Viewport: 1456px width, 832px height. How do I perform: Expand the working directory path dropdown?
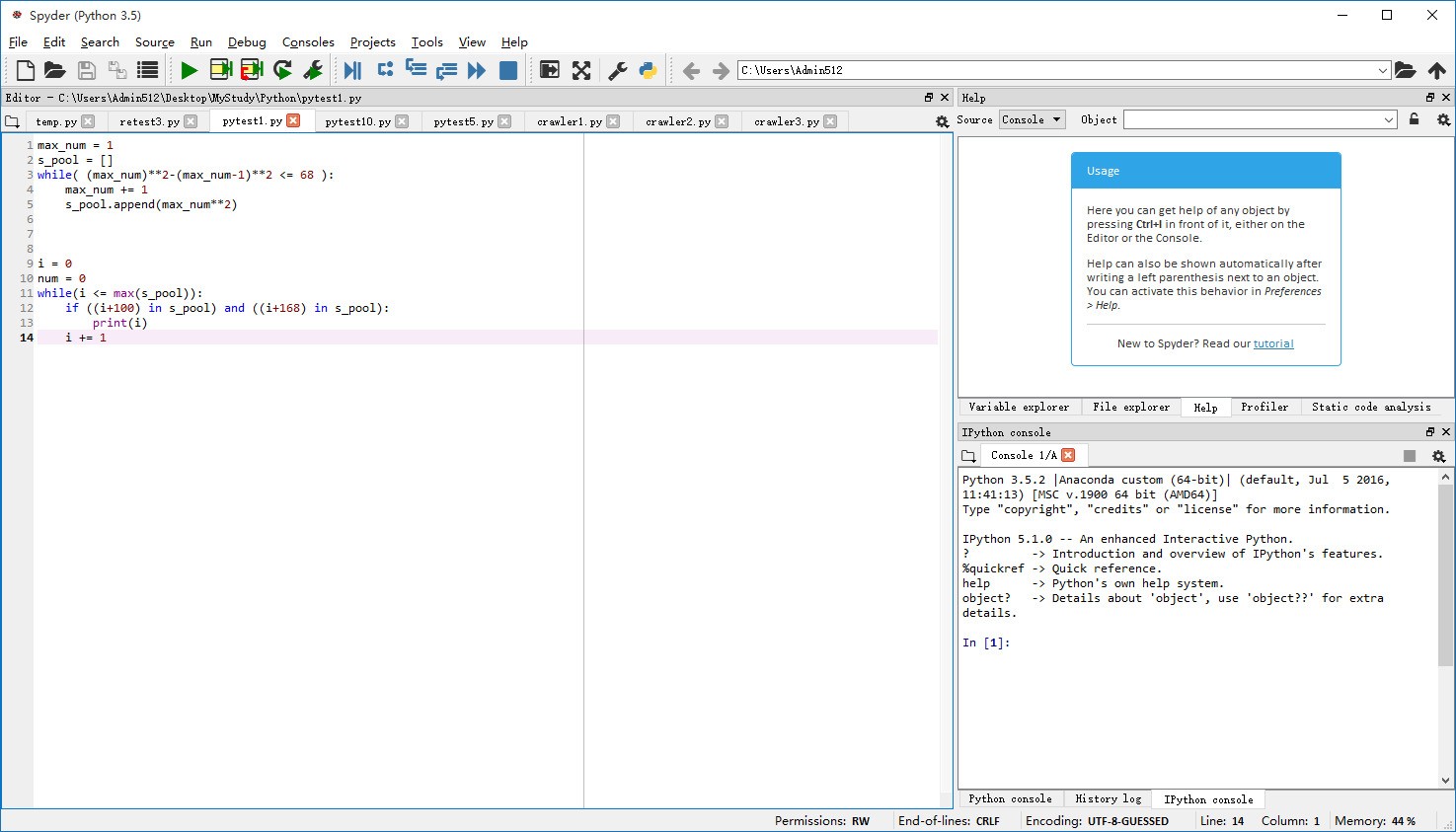[1382, 70]
